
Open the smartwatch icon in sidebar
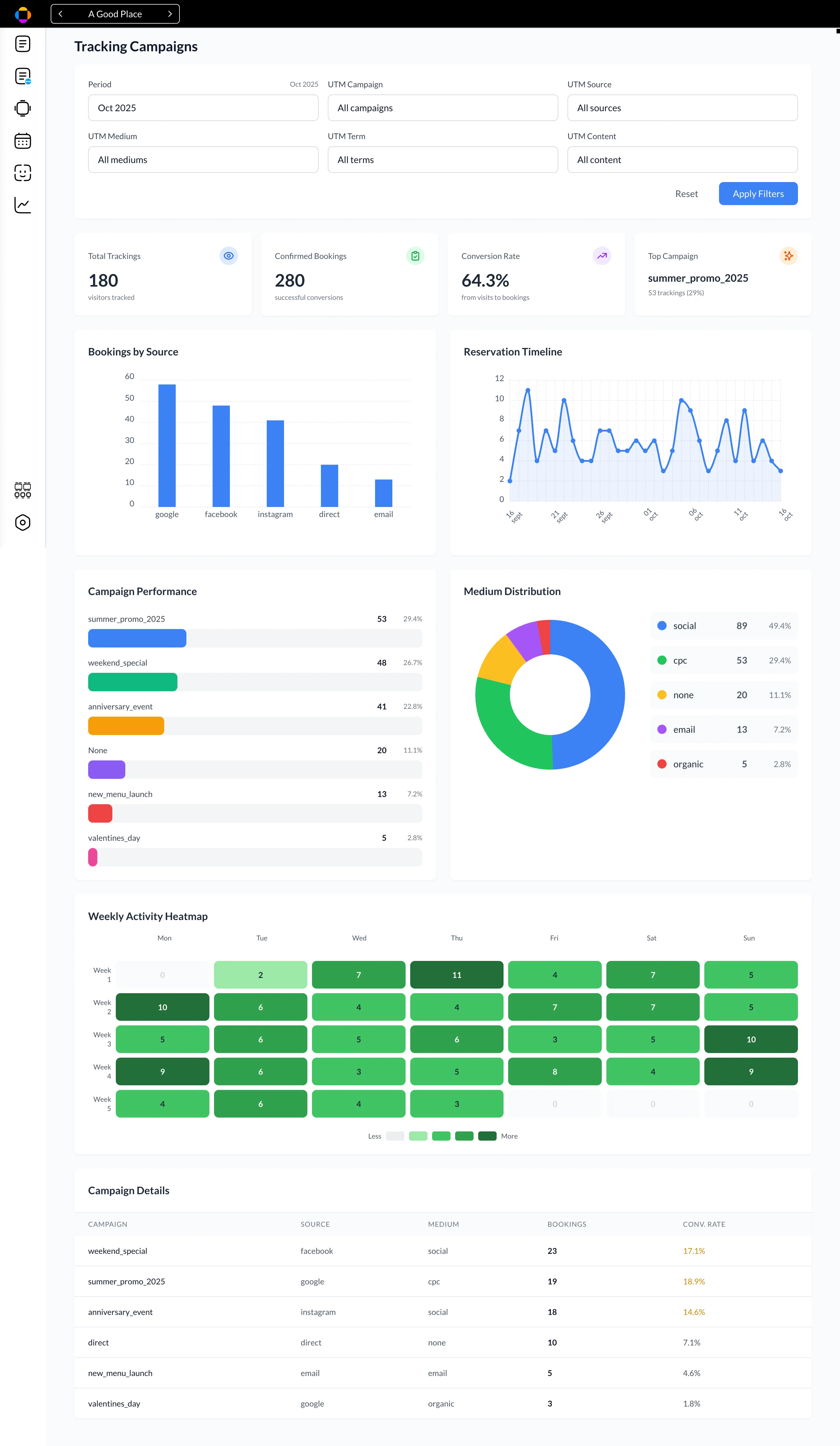click(22, 108)
